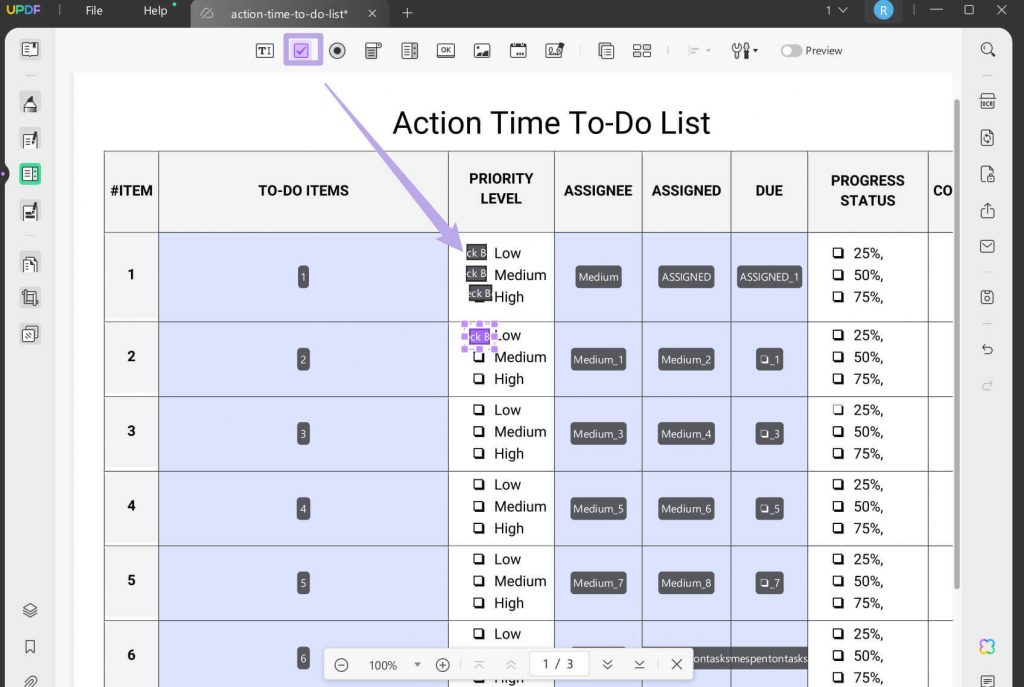Viewport: 1024px width, 687px height.
Task: Select the Signature field tool
Action: 554,50
